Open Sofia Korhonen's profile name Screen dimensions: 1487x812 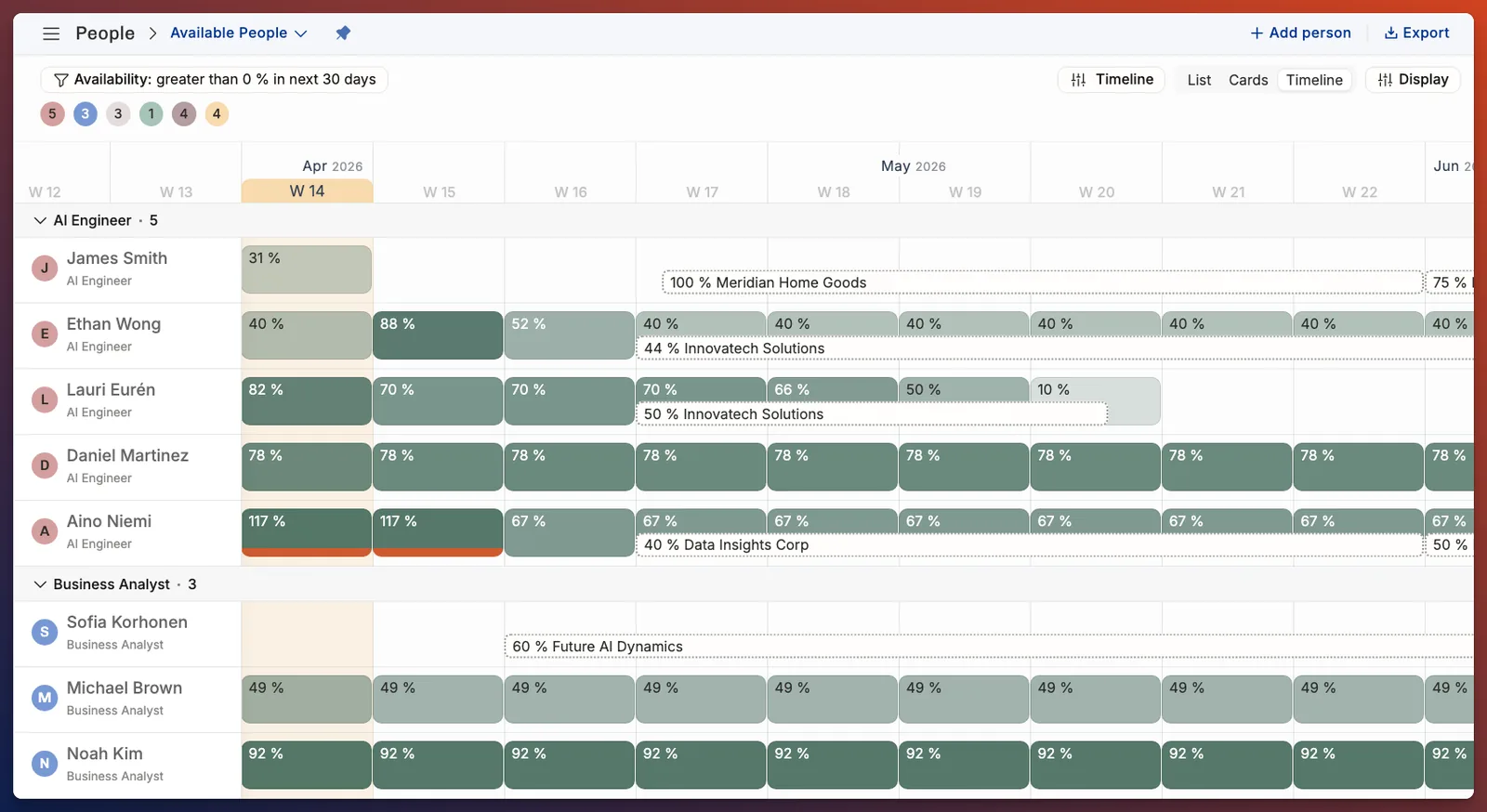tap(127, 622)
